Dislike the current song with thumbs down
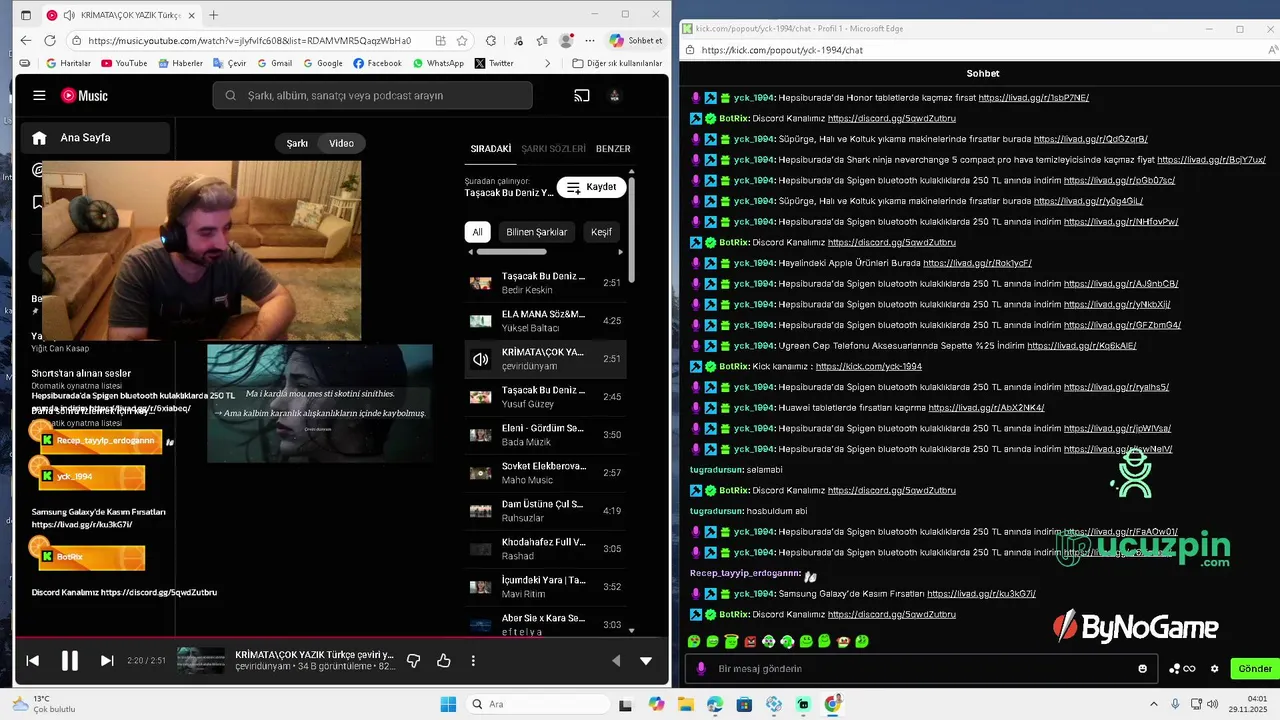 click(413, 660)
